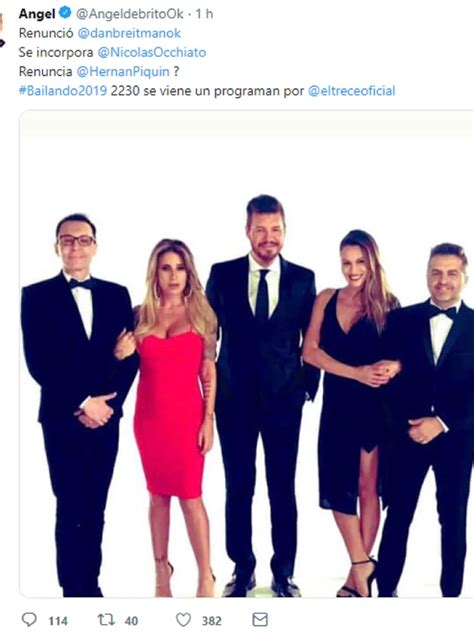Click the retweet arrows icon
The image size is (474, 632).
click(106, 620)
